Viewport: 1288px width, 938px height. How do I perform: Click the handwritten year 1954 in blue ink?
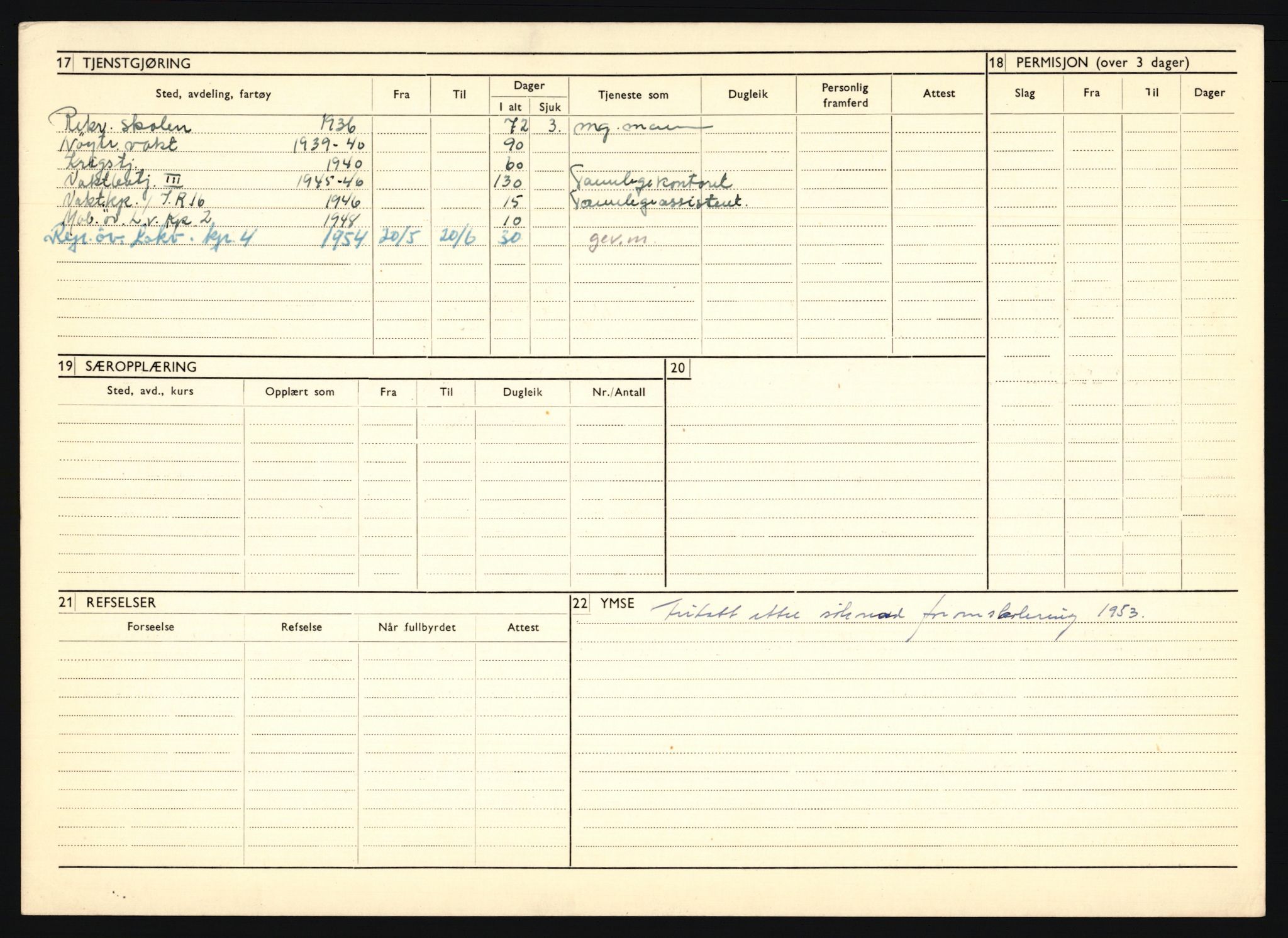point(343,238)
